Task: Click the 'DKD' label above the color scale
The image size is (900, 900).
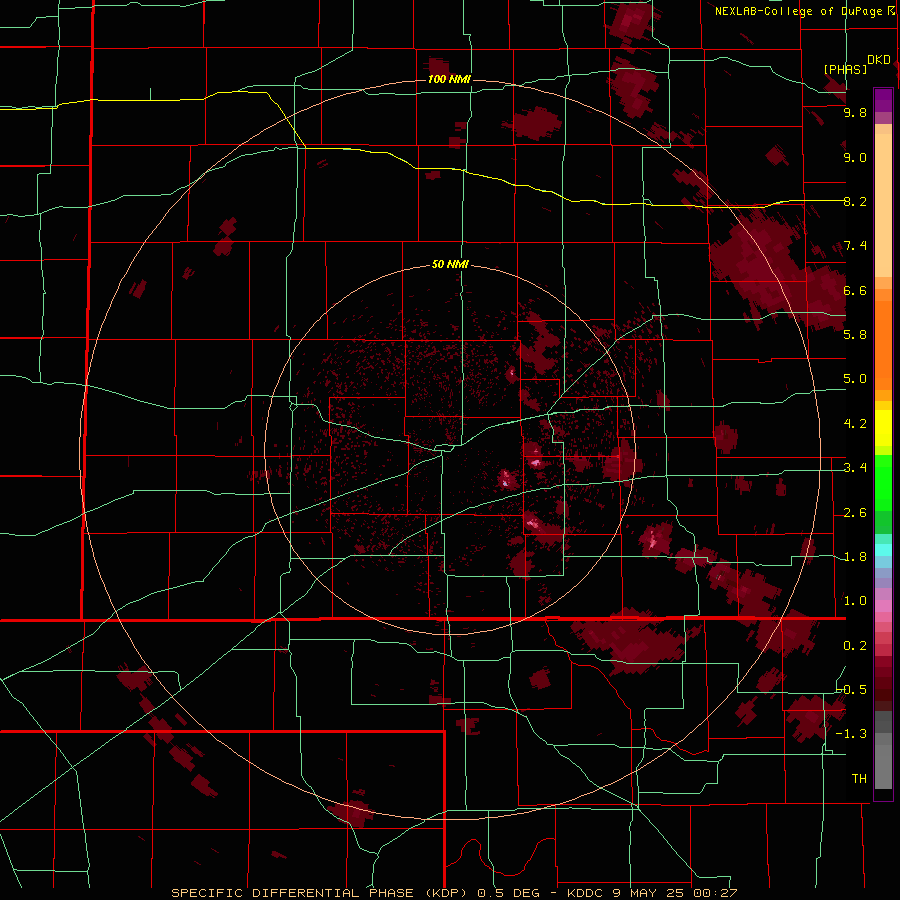Action: [878, 60]
